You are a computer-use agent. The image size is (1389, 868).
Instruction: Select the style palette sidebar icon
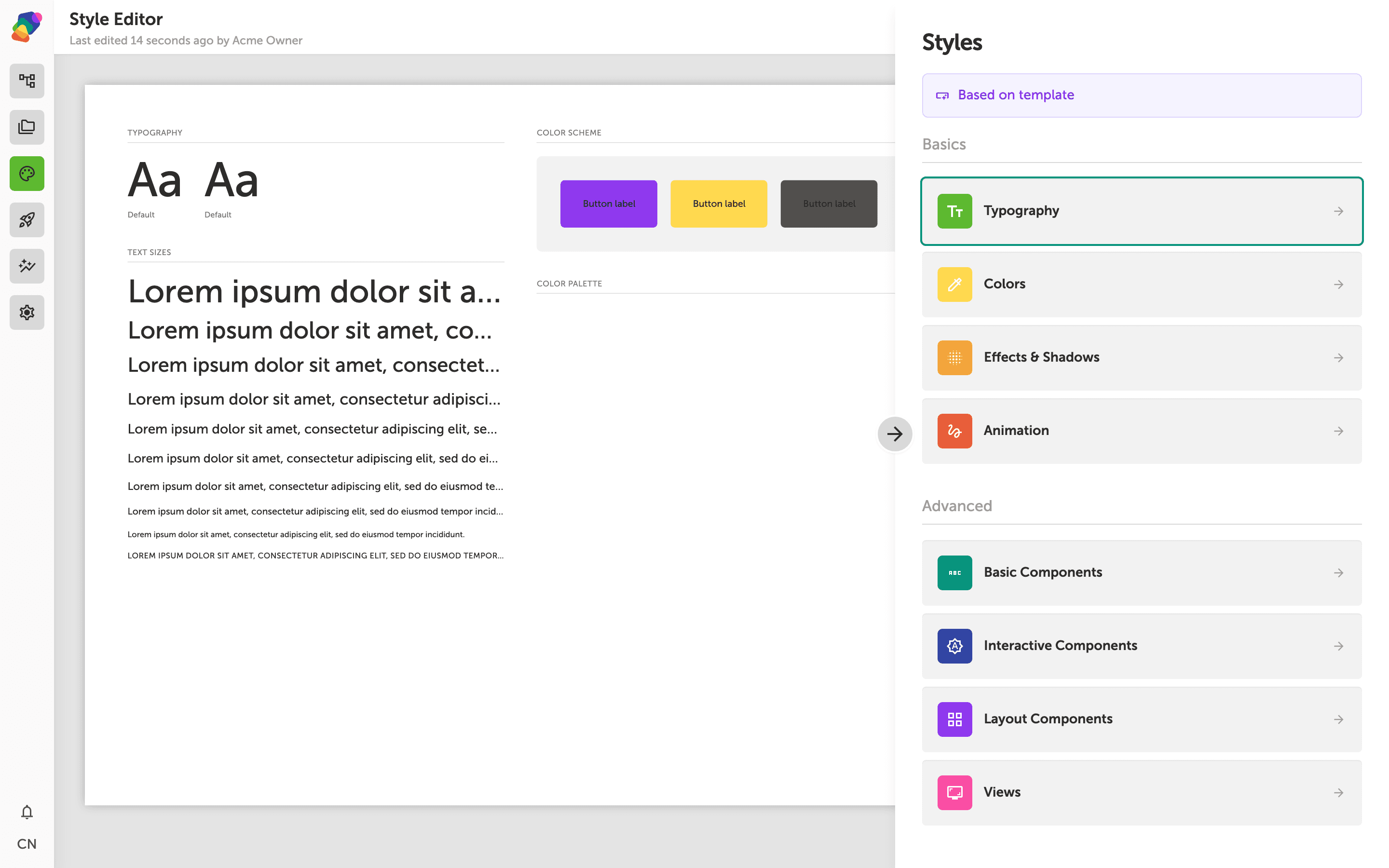(27, 174)
